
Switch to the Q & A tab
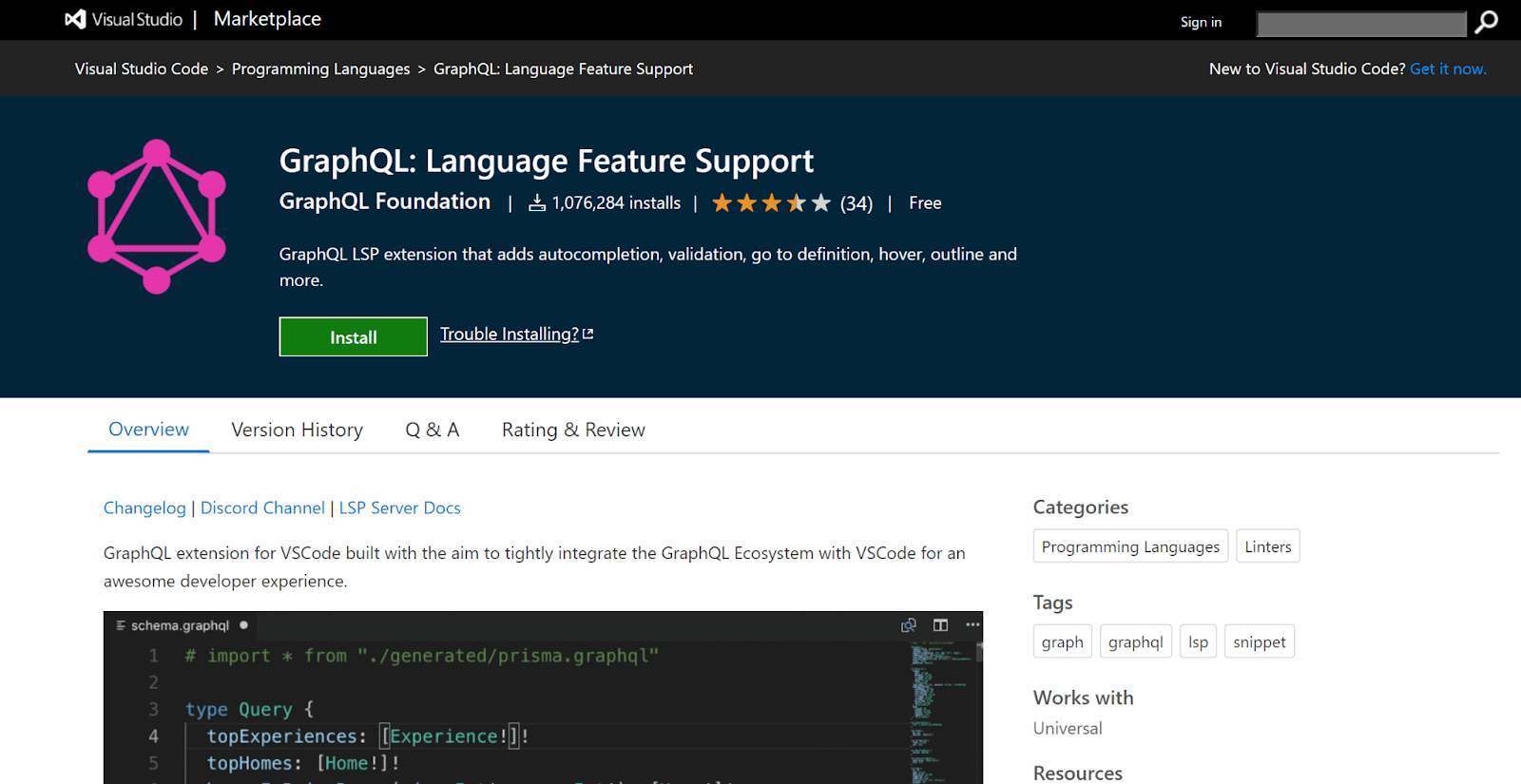pyautogui.click(x=432, y=430)
